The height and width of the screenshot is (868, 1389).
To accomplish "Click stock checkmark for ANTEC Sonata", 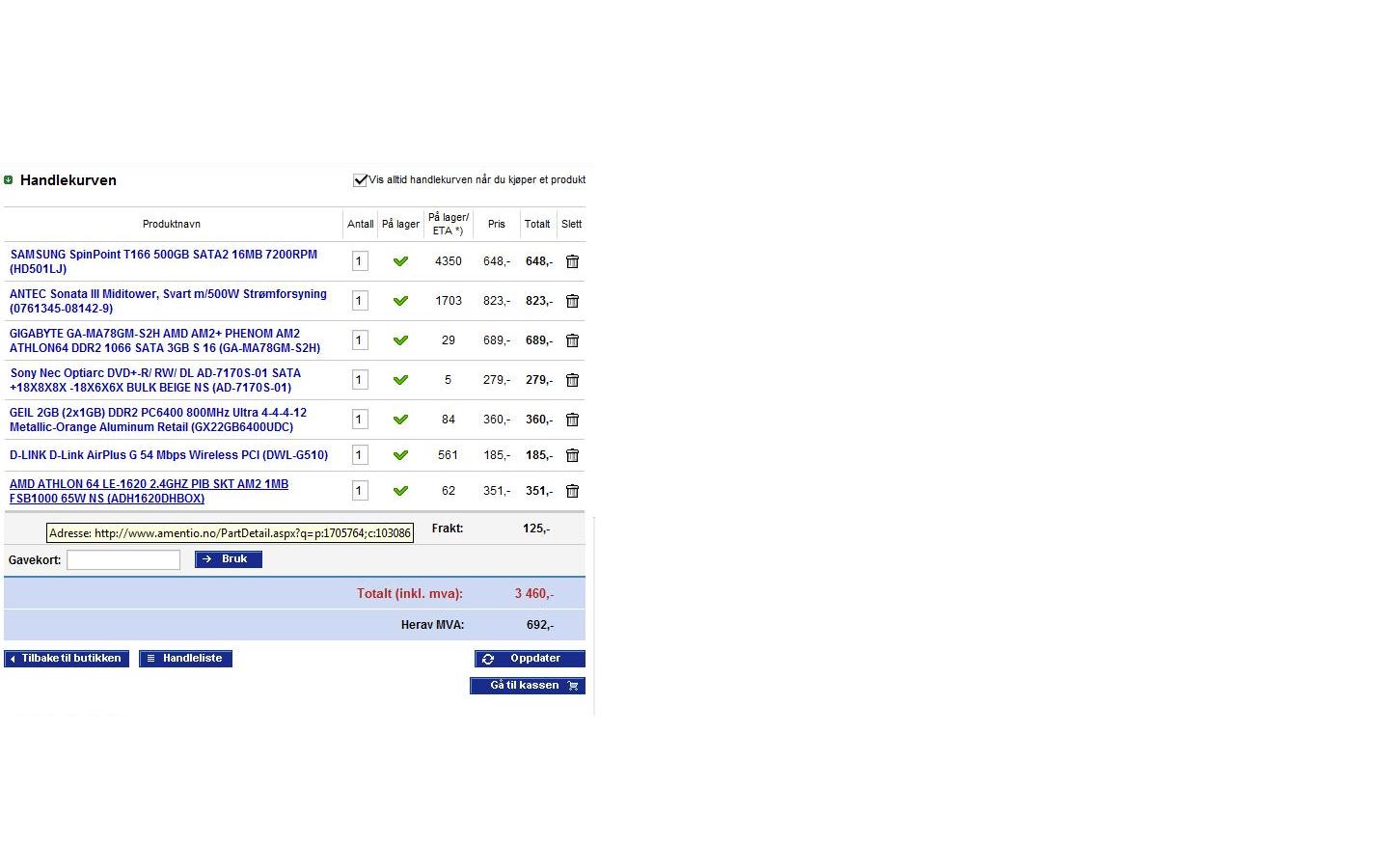I will pyautogui.click(x=400, y=301).
